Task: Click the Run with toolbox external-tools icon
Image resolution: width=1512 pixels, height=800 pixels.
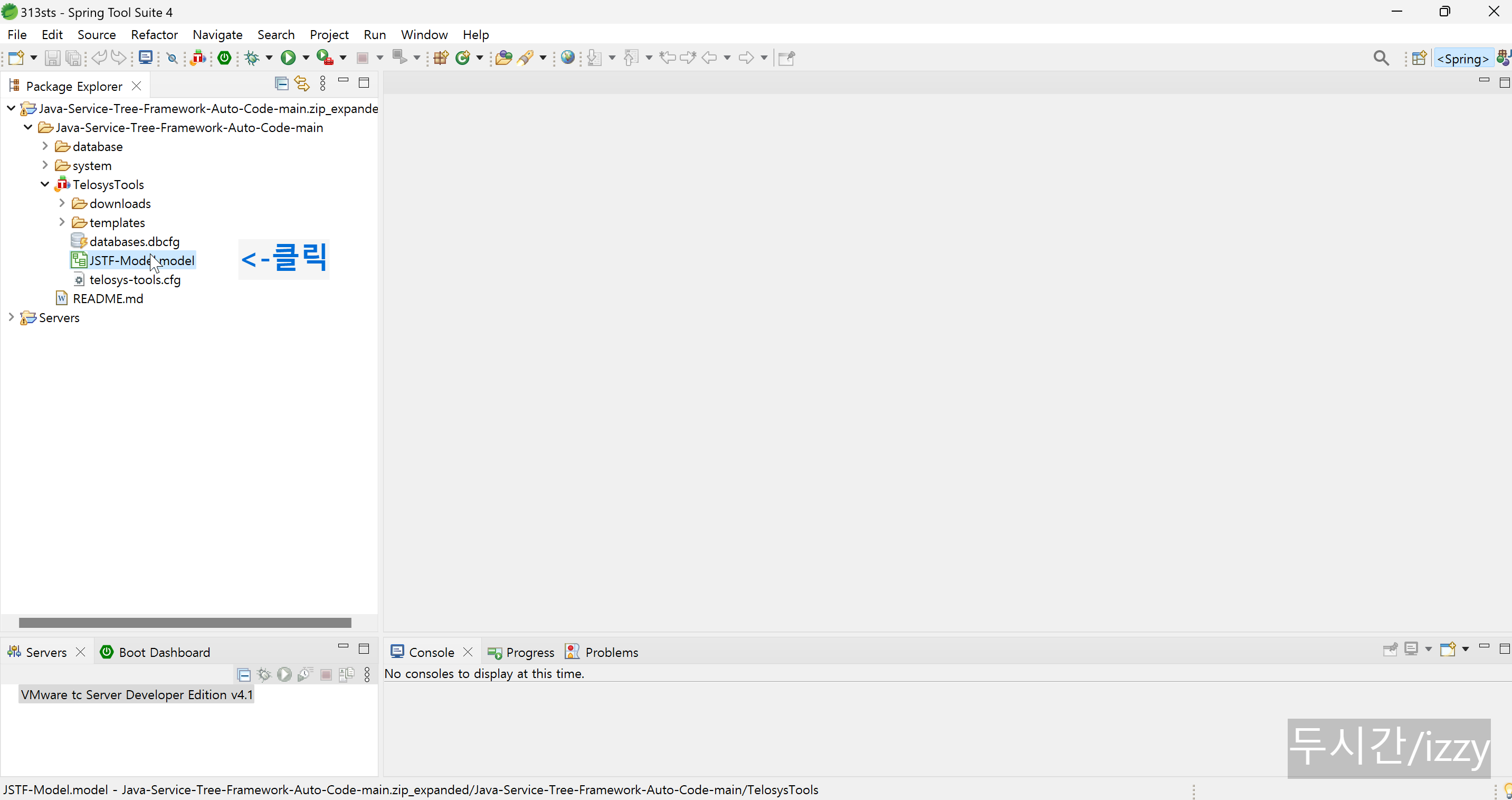Action: (325, 58)
